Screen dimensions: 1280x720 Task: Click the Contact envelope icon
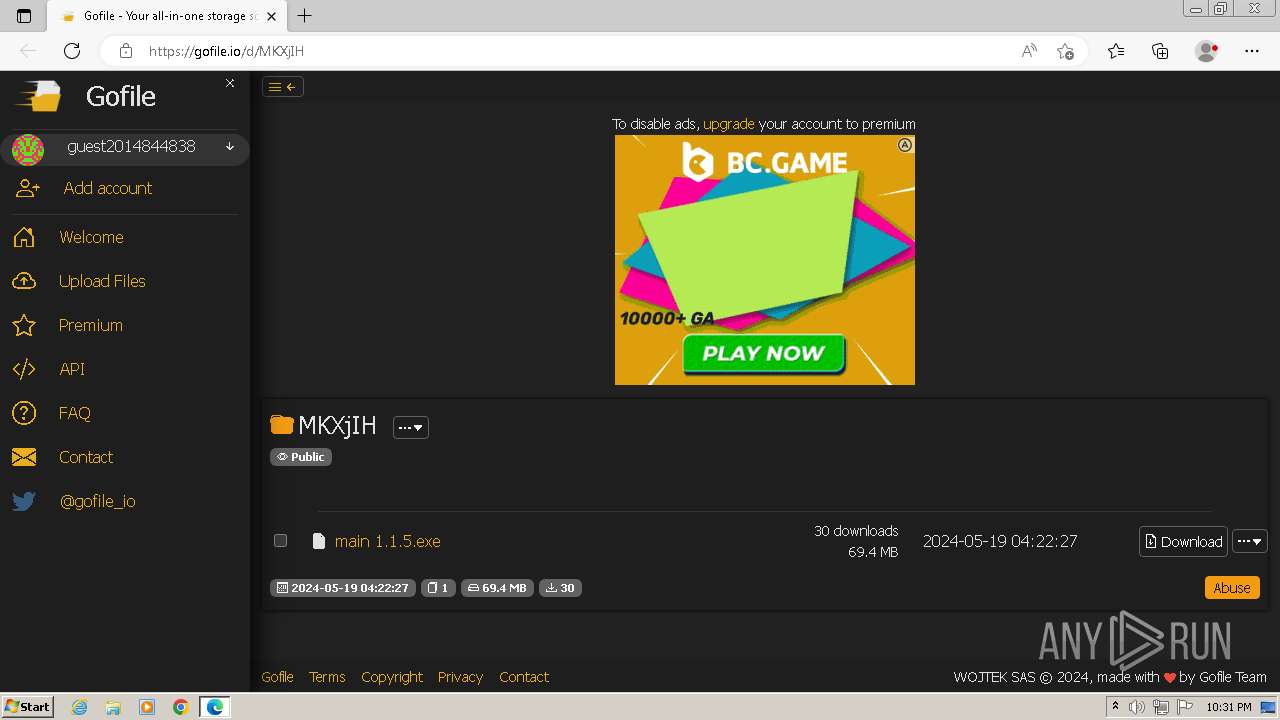point(24,457)
